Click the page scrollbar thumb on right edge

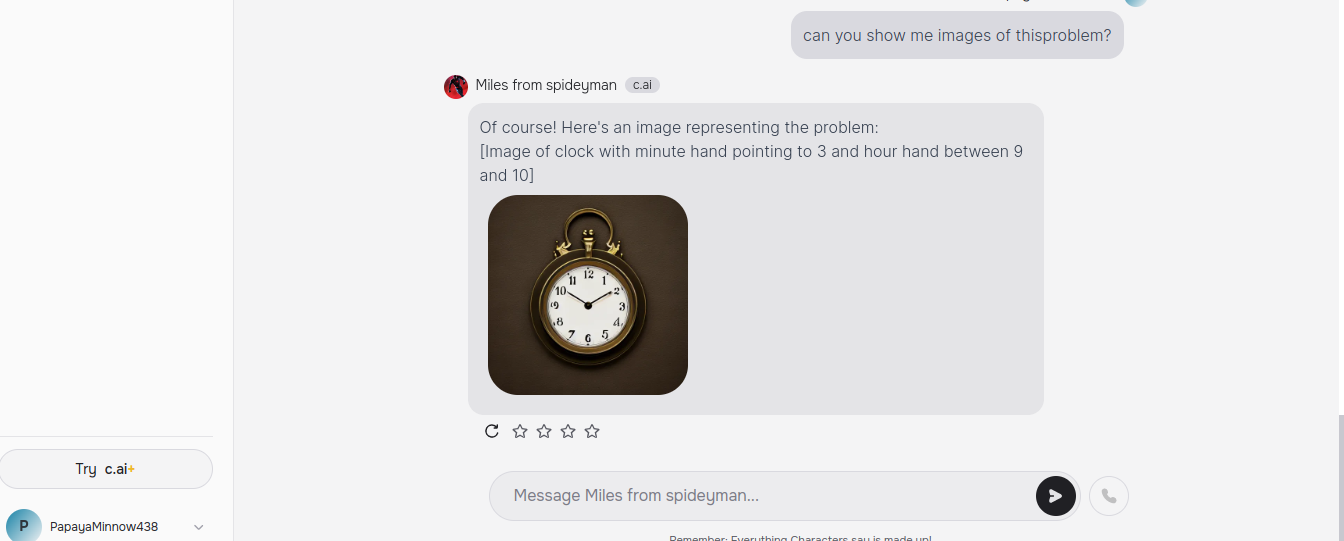pyautogui.click(x=1339, y=478)
